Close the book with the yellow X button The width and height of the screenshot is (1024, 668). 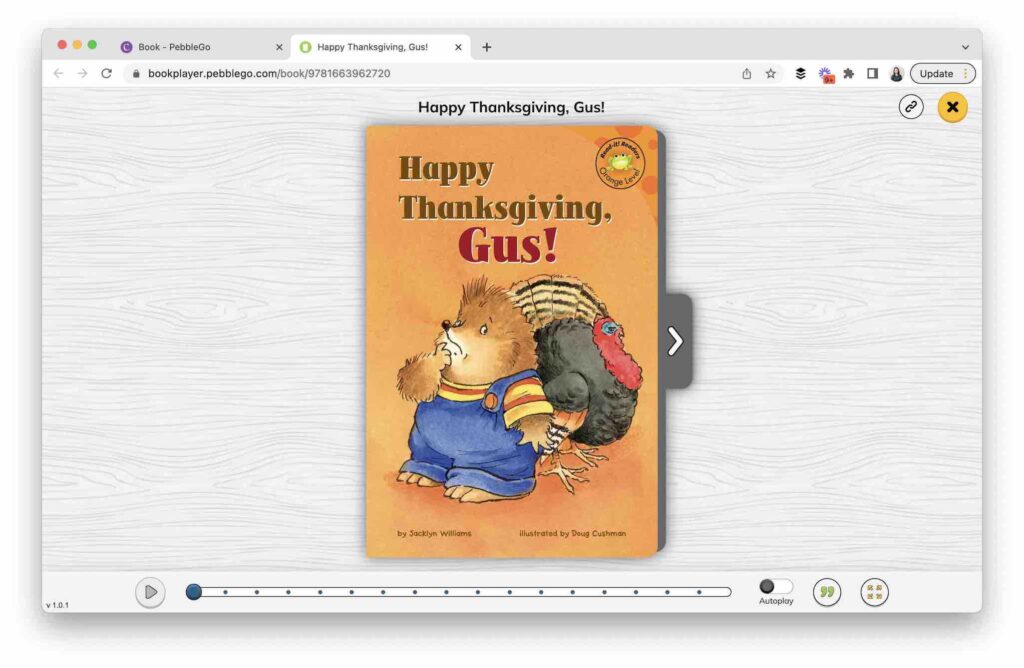952,107
